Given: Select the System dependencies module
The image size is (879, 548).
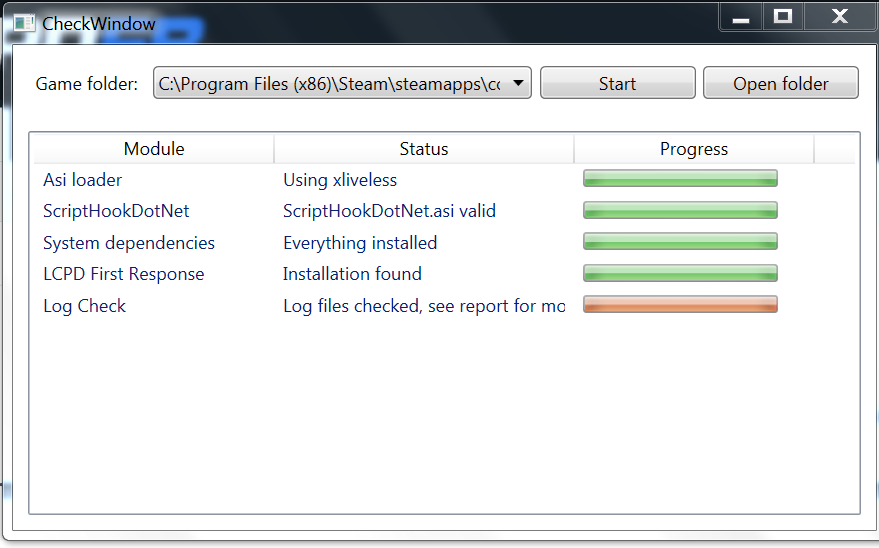Looking at the screenshot, I should click(129, 243).
